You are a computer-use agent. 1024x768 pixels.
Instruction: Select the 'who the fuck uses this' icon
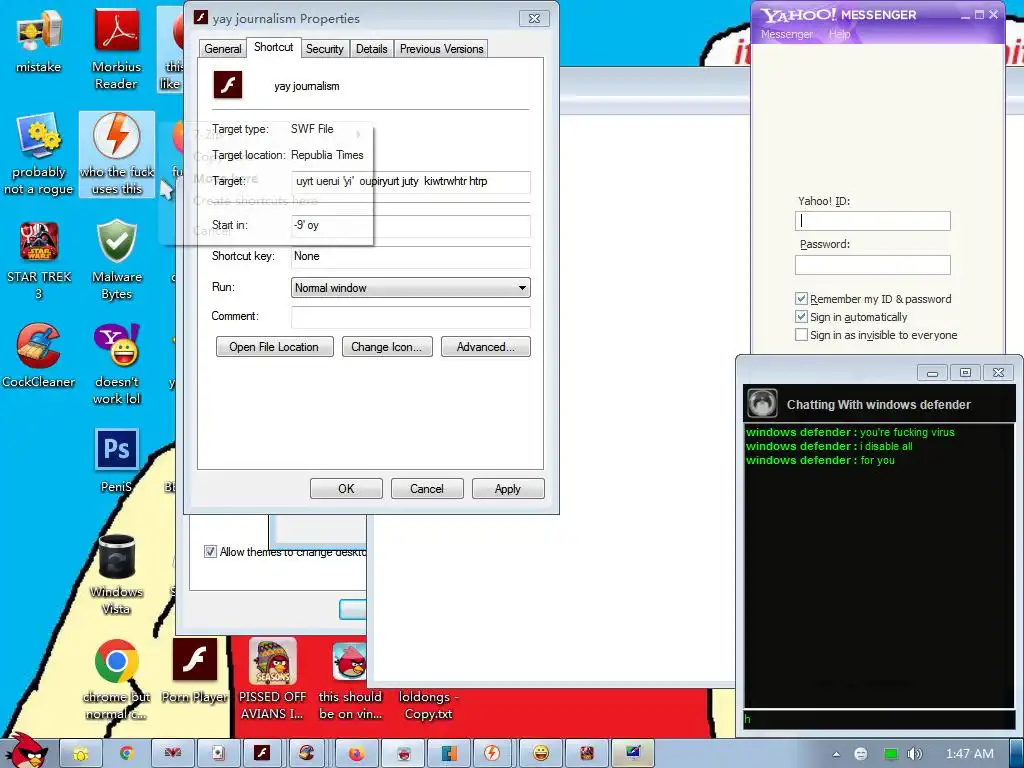click(x=117, y=154)
